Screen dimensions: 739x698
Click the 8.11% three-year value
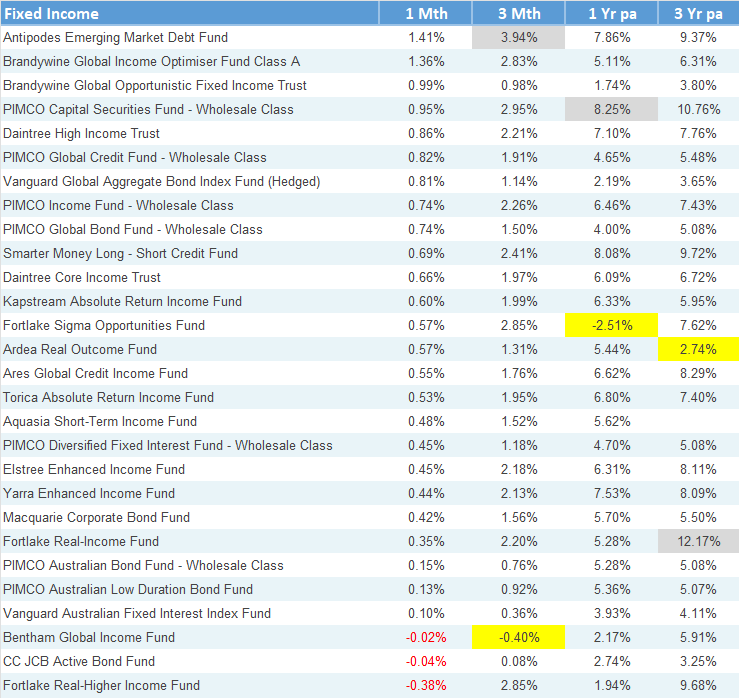click(x=698, y=469)
